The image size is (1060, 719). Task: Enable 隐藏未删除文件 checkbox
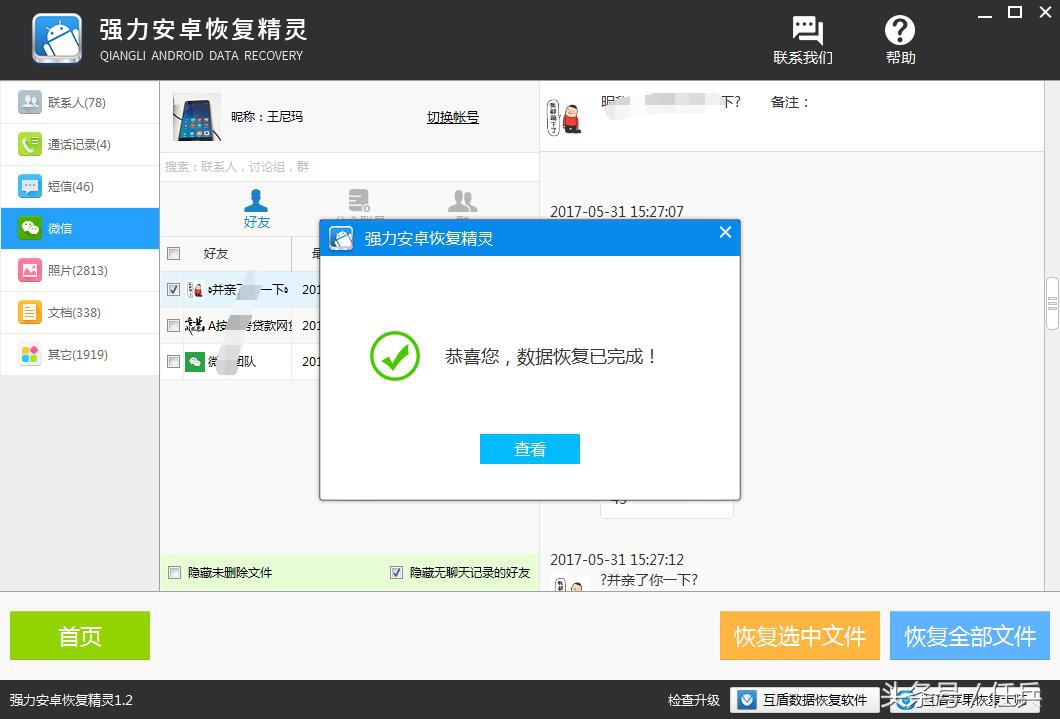pyautogui.click(x=173, y=571)
